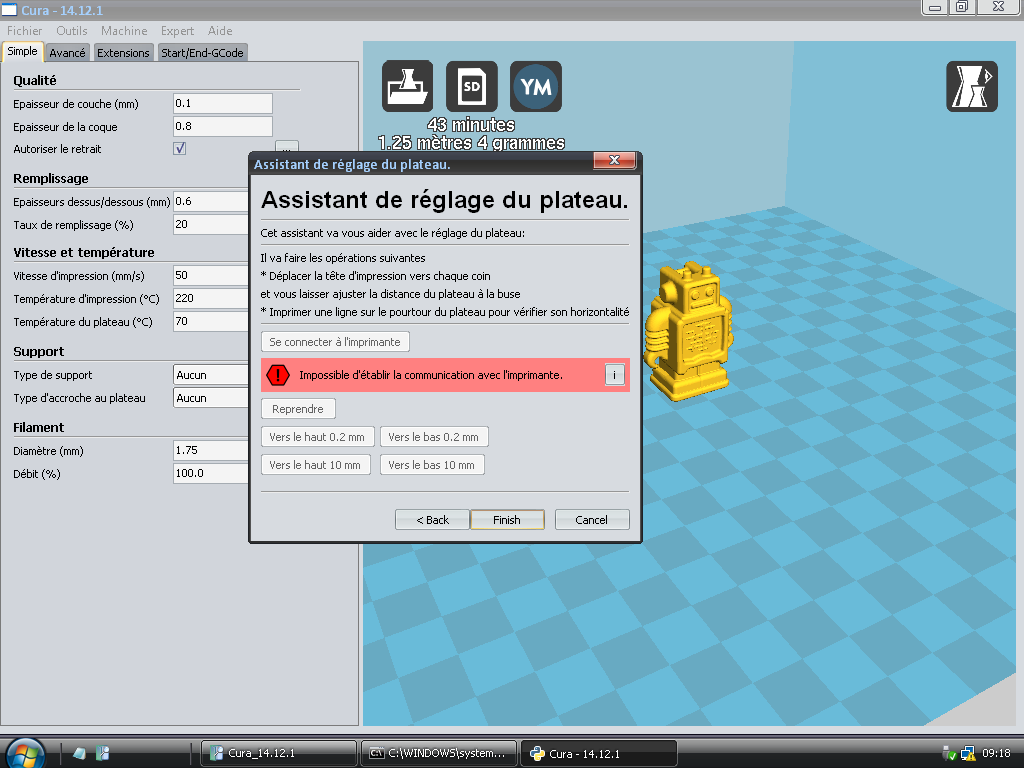
Task: Click 'Vers le haut 0.2 mm' button
Action: point(317,437)
